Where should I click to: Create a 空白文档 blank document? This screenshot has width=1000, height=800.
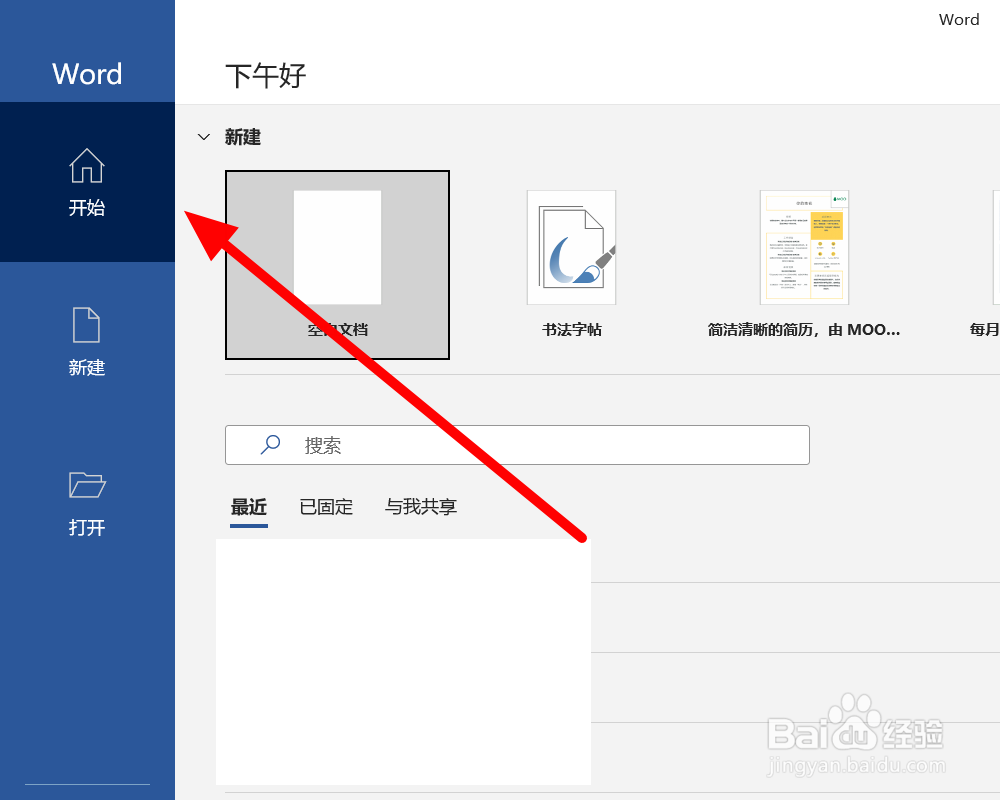[x=337, y=265]
